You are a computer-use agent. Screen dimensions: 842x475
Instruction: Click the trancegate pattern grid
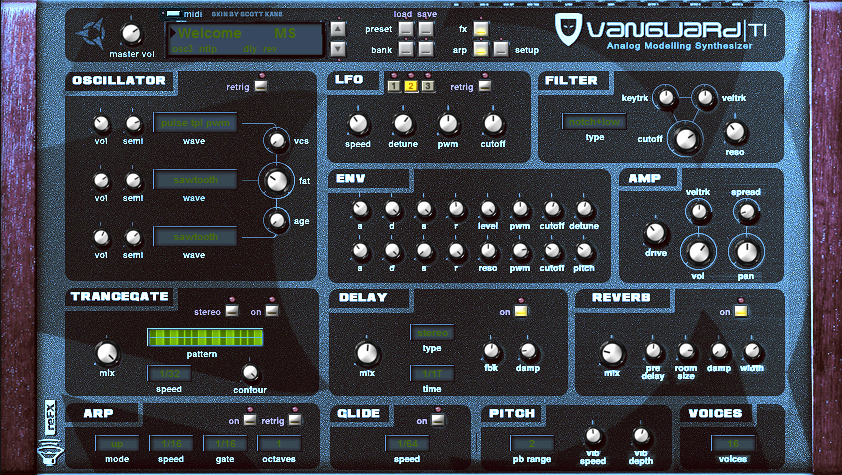[x=205, y=338]
